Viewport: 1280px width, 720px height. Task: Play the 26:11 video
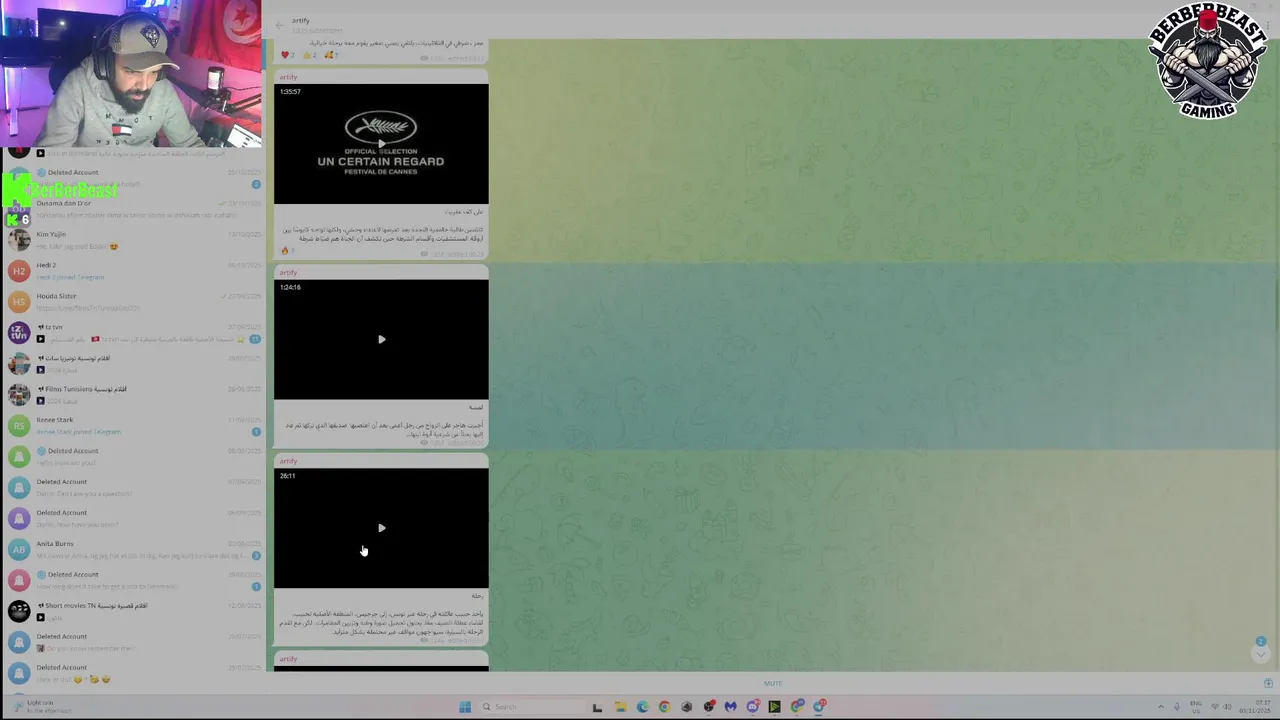[x=381, y=528]
